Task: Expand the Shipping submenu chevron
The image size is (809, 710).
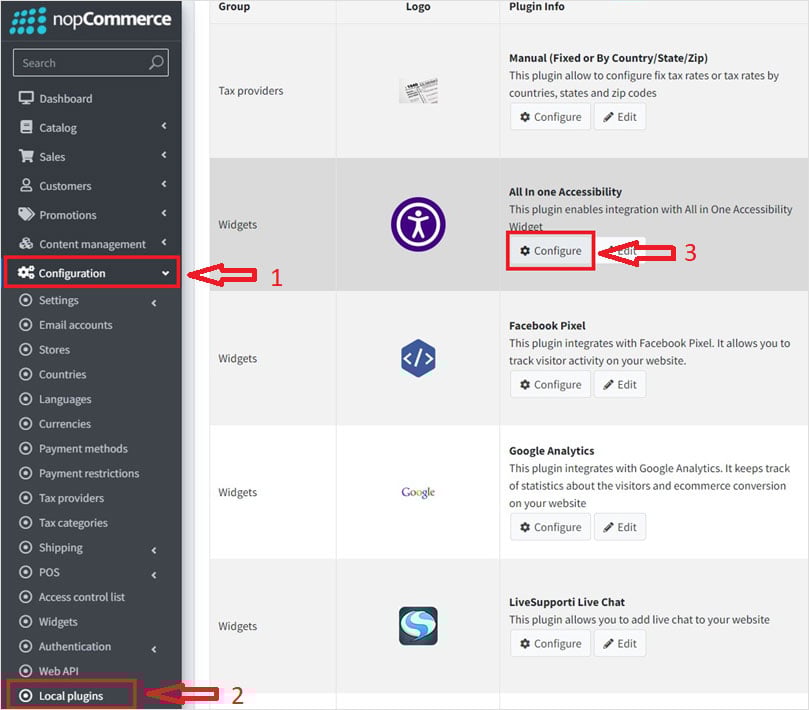Action: coord(154,551)
